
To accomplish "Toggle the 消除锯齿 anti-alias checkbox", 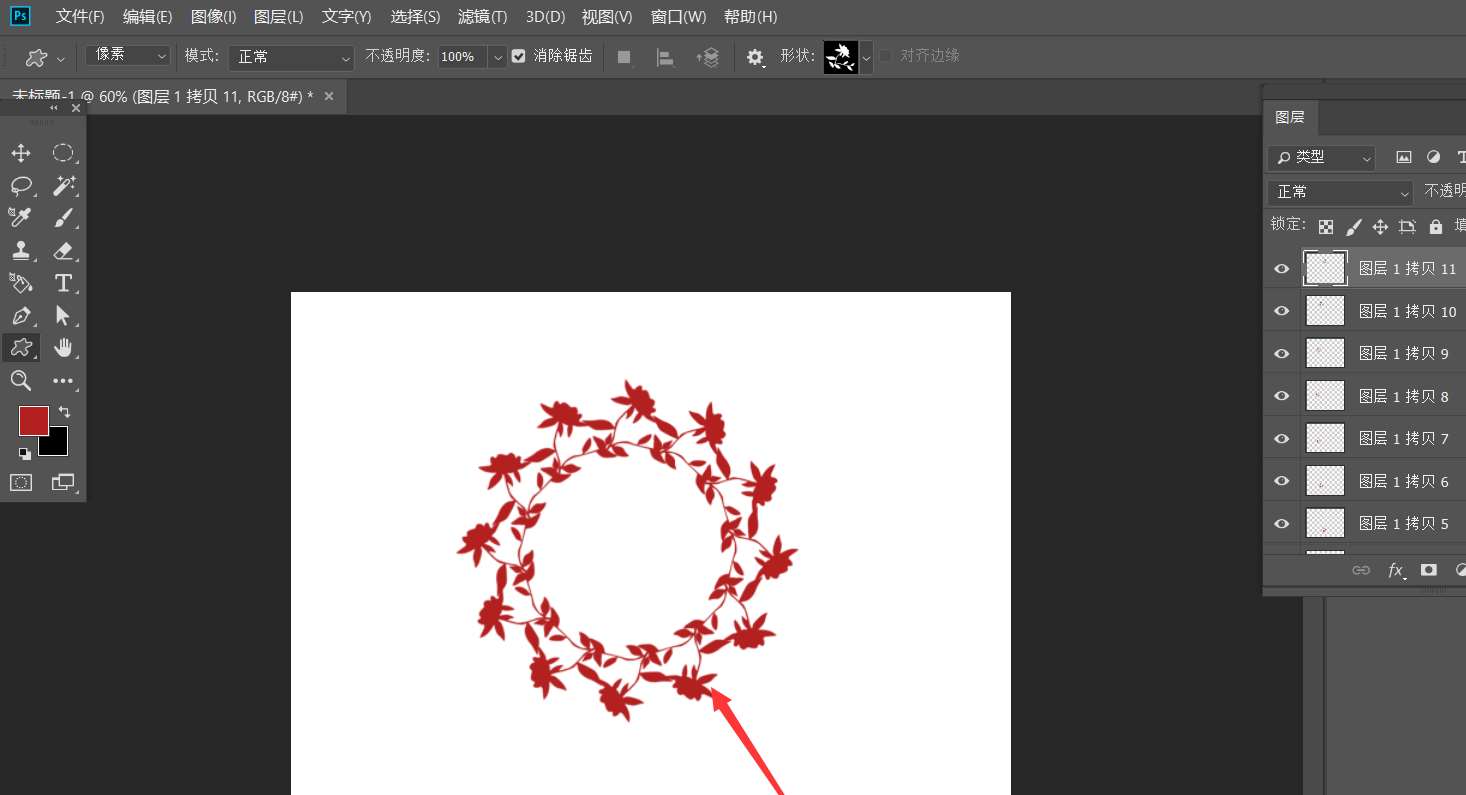I will 518,56.
